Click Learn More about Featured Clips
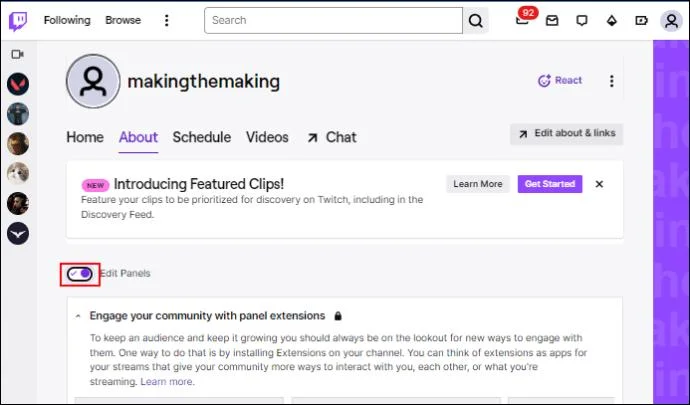The image size is (690, 405). tap(477, 184)
